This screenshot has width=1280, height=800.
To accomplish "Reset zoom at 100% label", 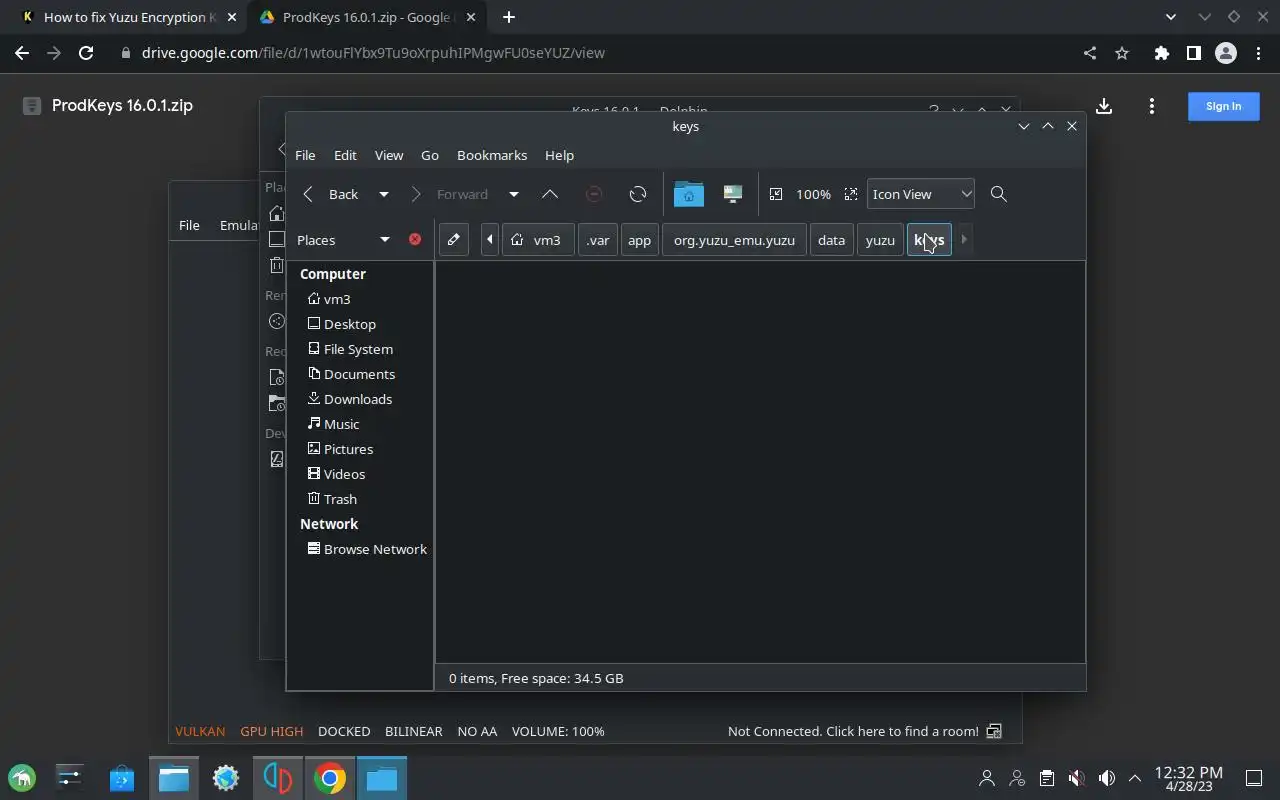I will pos(813,194).
